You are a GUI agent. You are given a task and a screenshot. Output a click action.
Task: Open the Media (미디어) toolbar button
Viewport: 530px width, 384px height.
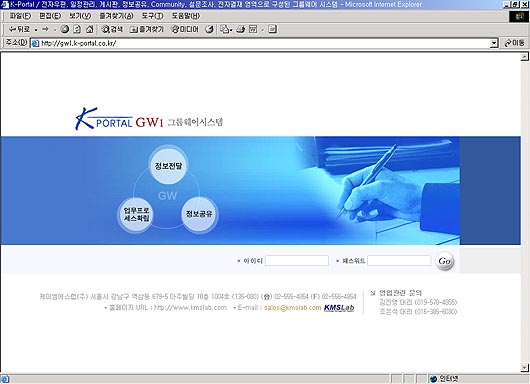point(185,29)
